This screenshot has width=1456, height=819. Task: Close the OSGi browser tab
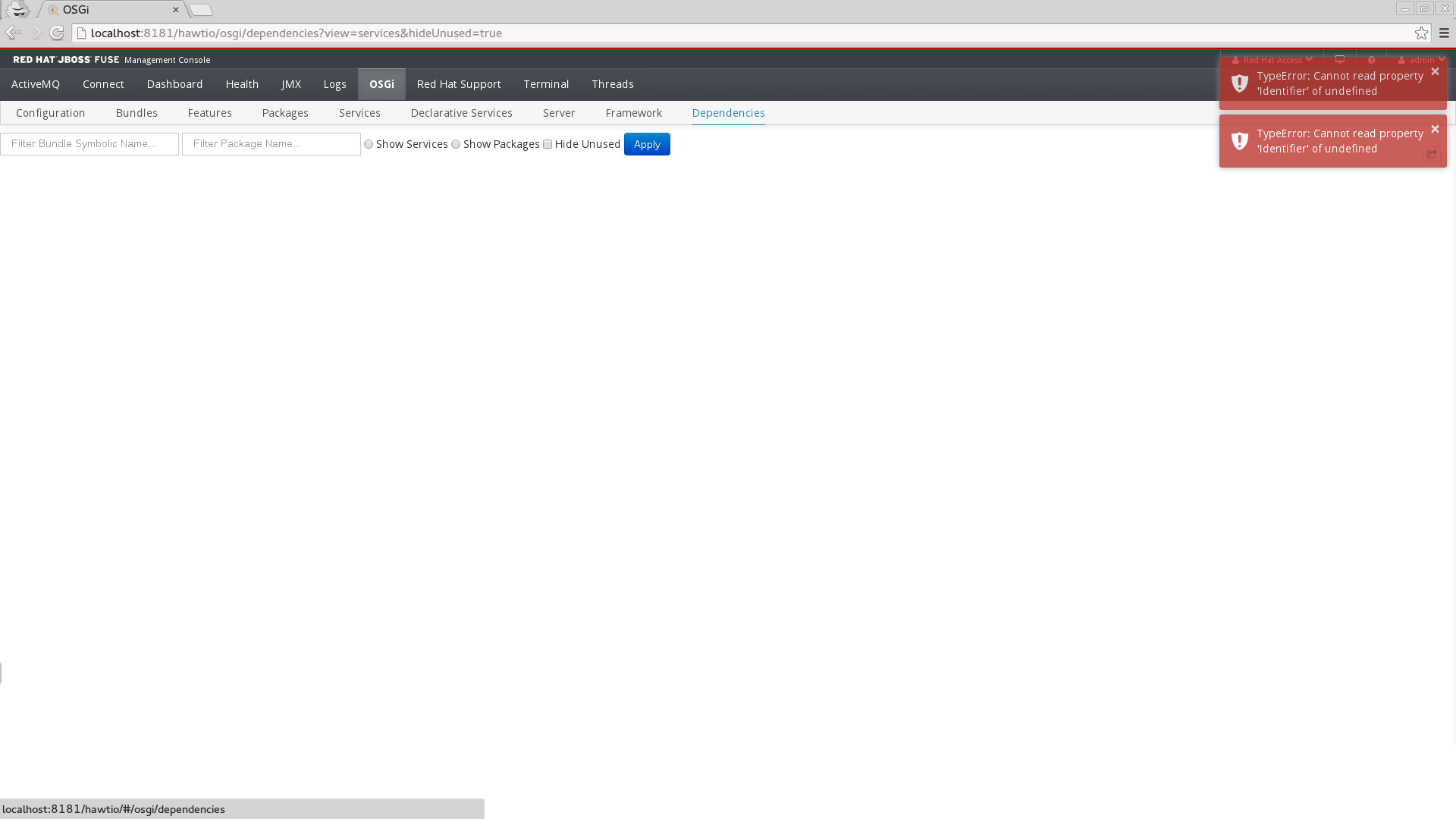coord(176,10)
